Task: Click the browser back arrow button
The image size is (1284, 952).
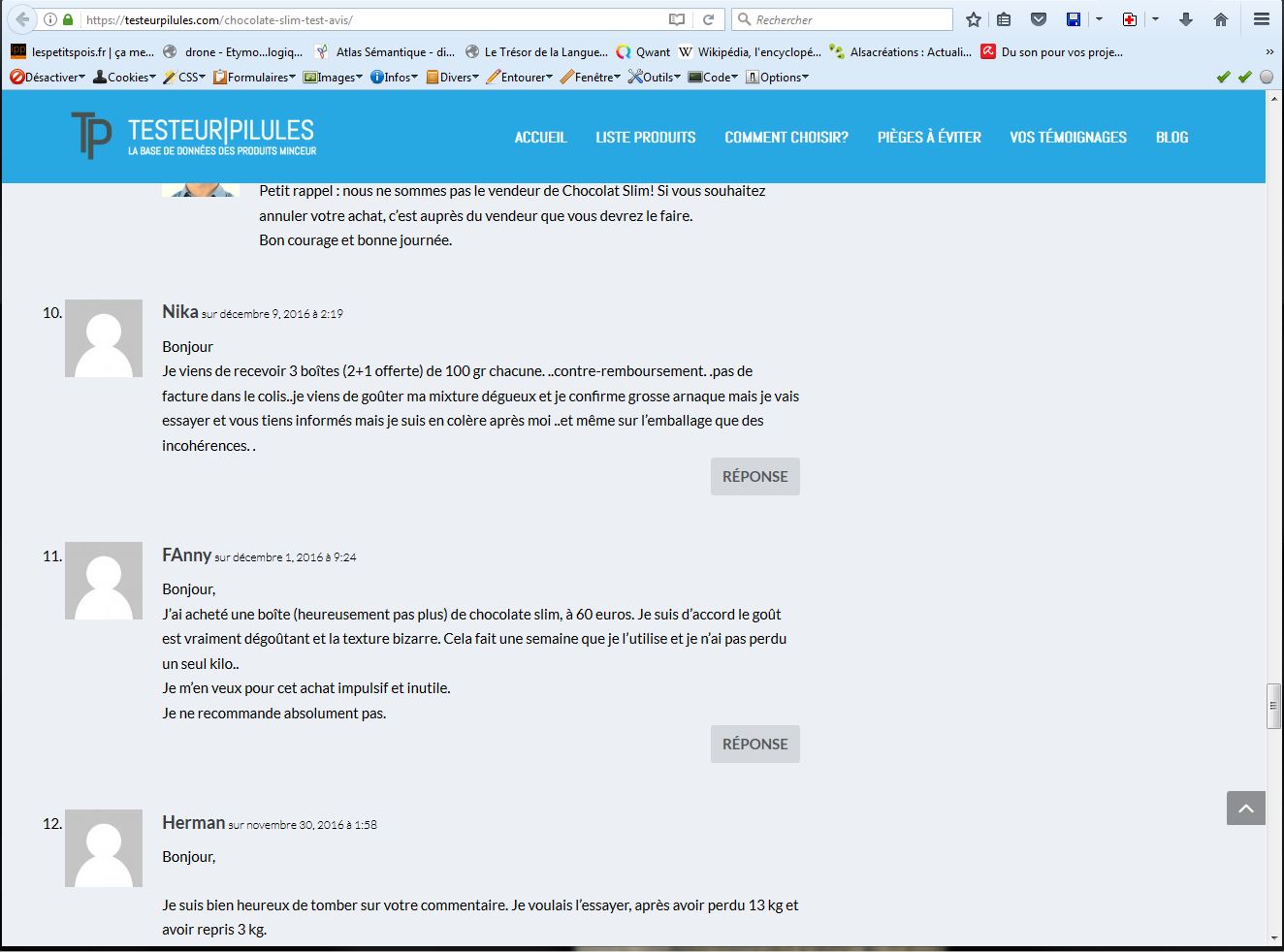Action: 22,19
